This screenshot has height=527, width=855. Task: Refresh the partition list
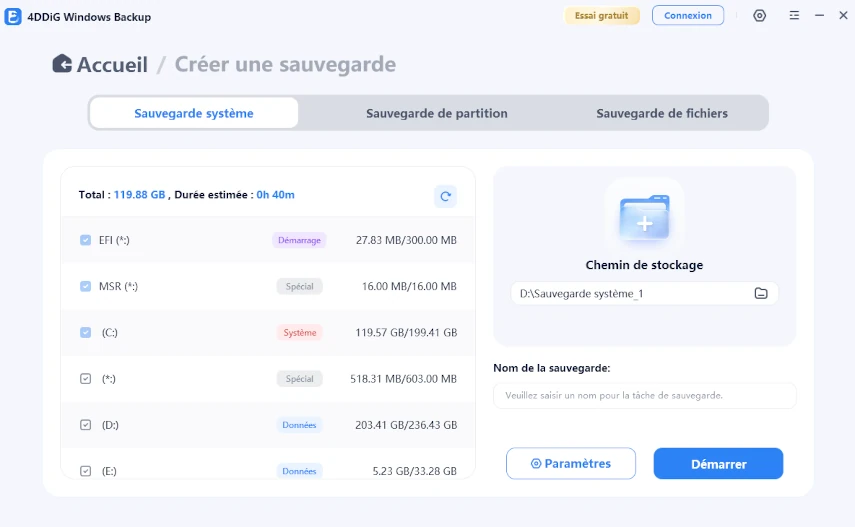pyautogui.click(x=445, y=196)
